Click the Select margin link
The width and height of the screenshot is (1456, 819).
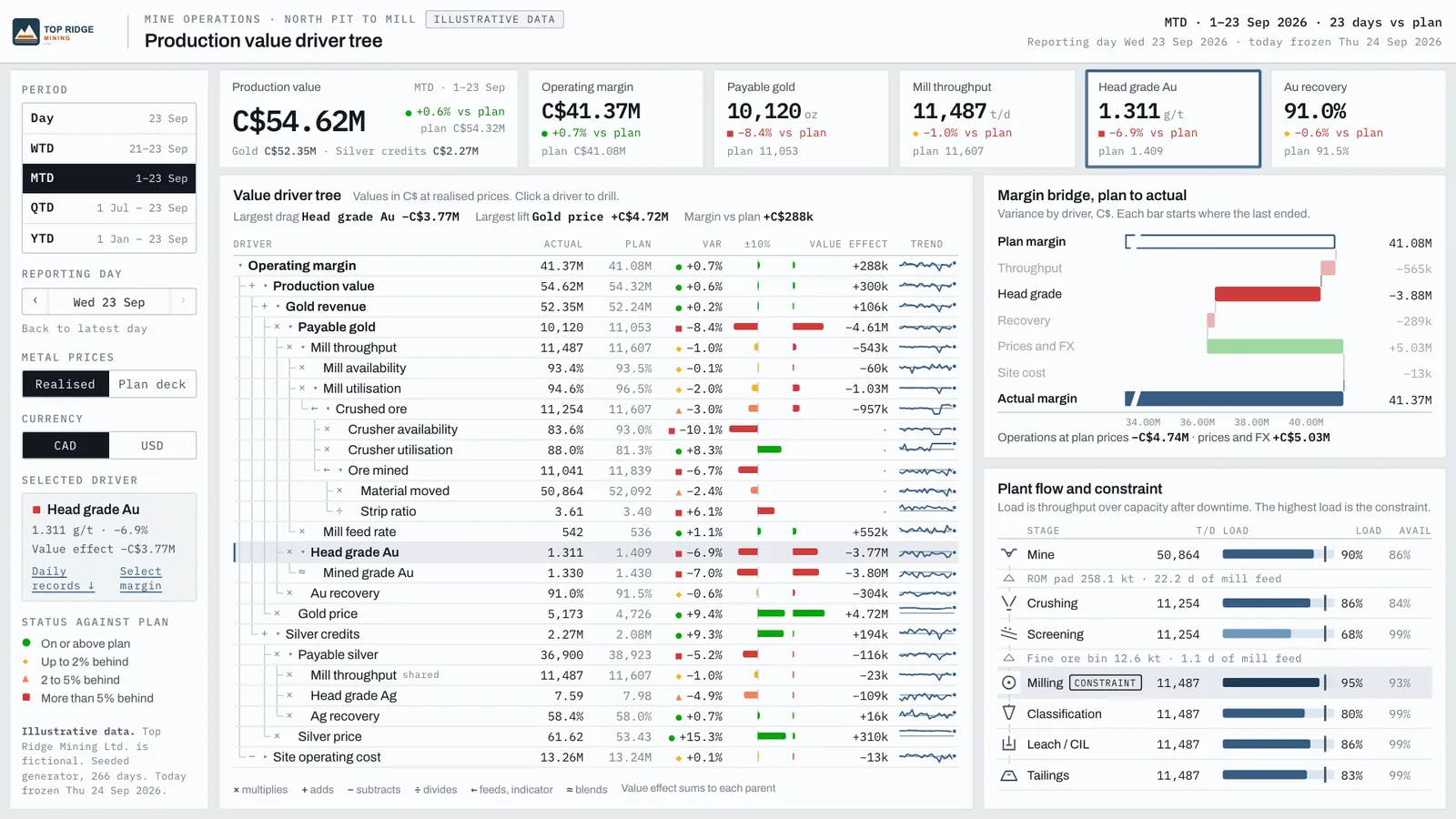coord(140,579)
